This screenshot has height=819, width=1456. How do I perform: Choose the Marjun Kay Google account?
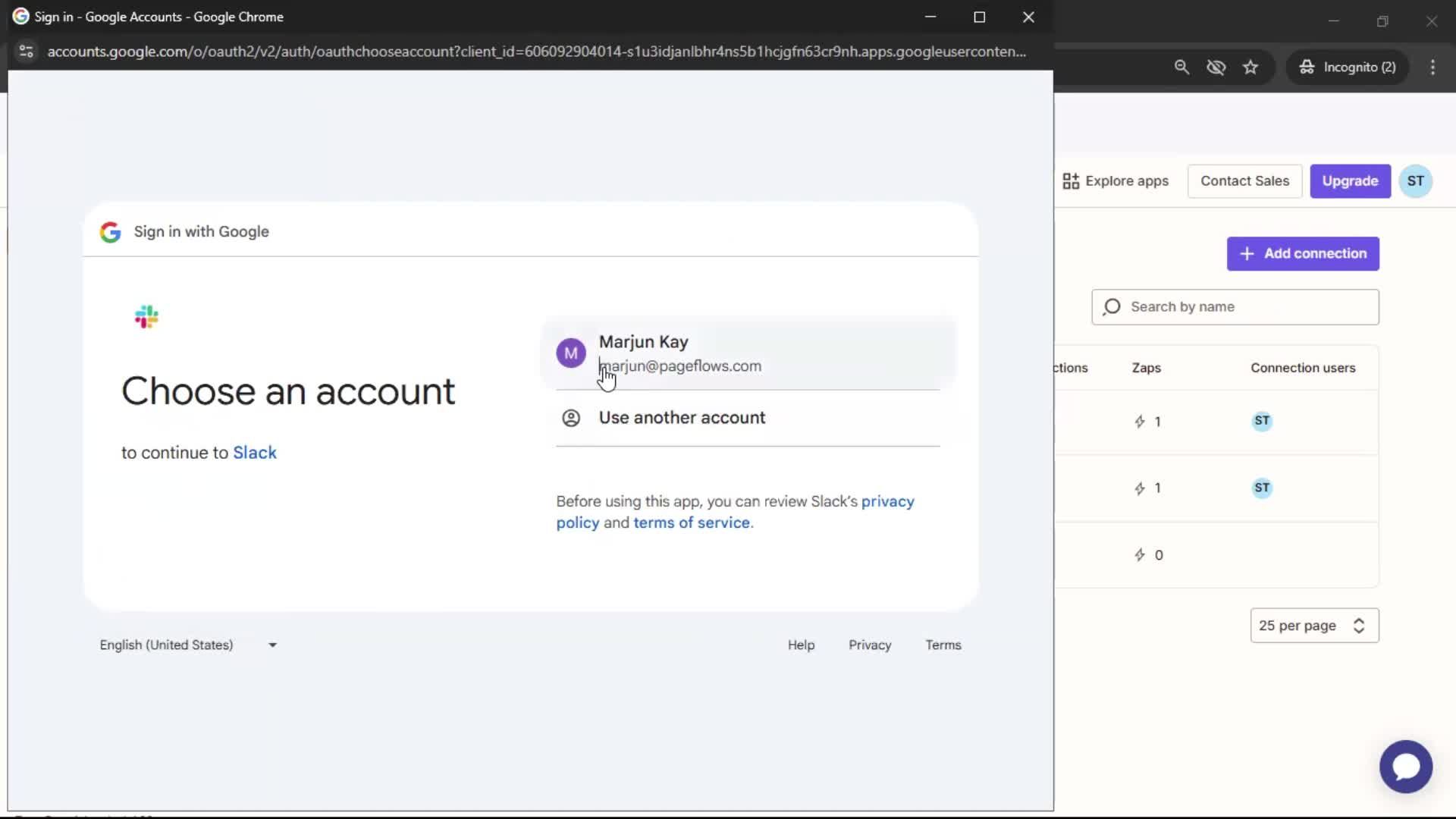748,353
